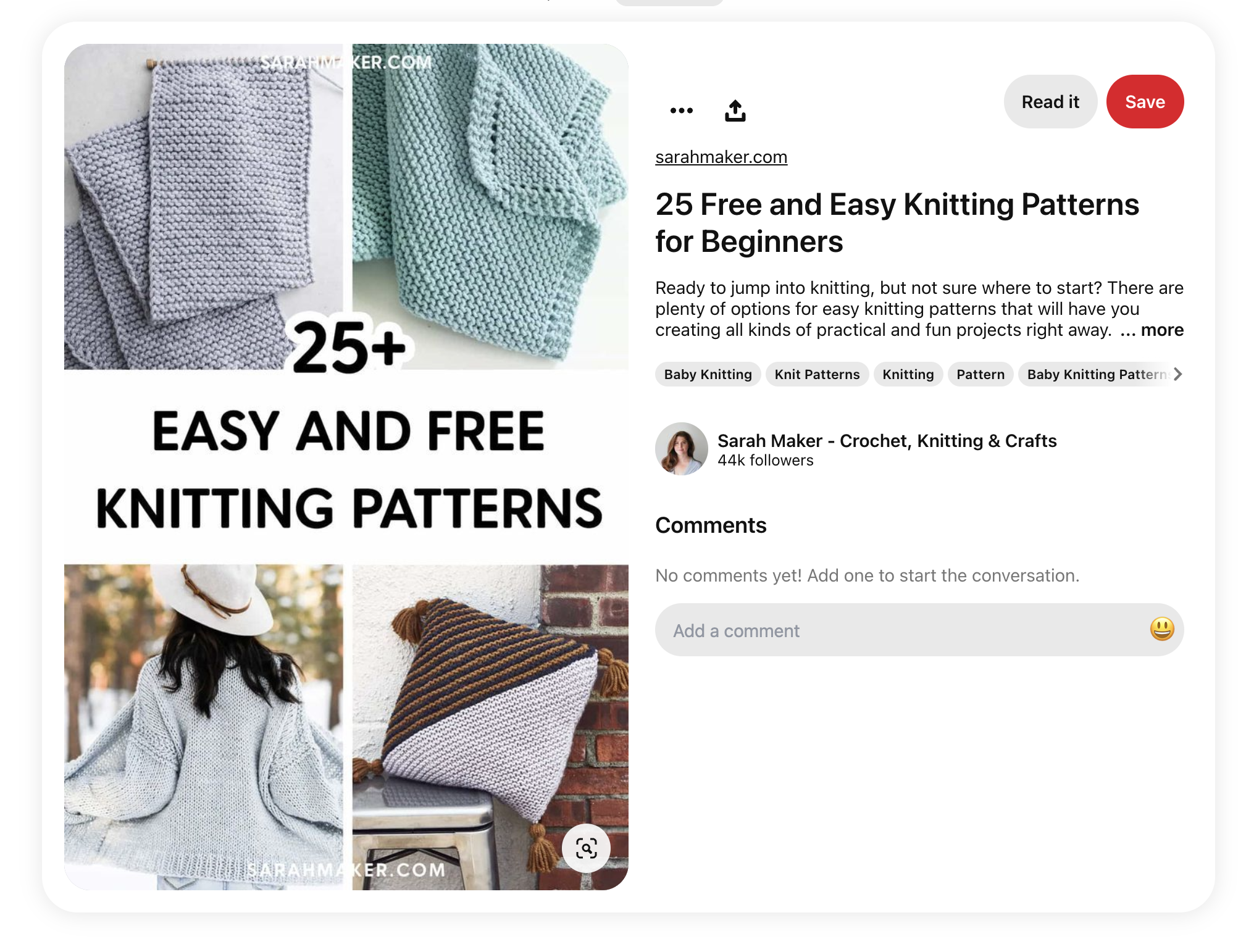The width and height of the screenshot is (1246, 952).
Task: Open the visual search lens icon
Action: coord(586,848)
